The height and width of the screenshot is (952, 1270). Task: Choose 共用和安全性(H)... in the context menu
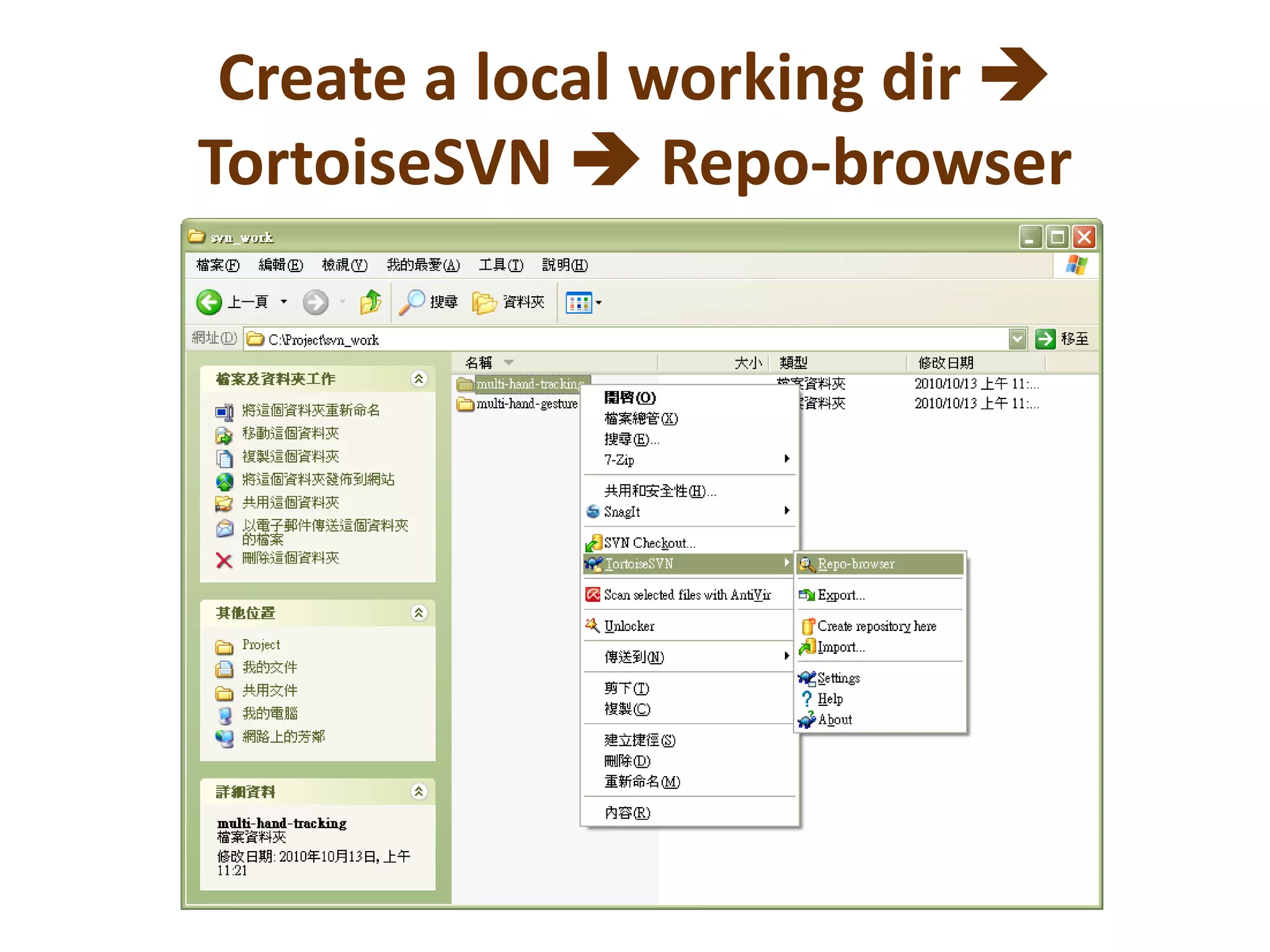(690, 491)
